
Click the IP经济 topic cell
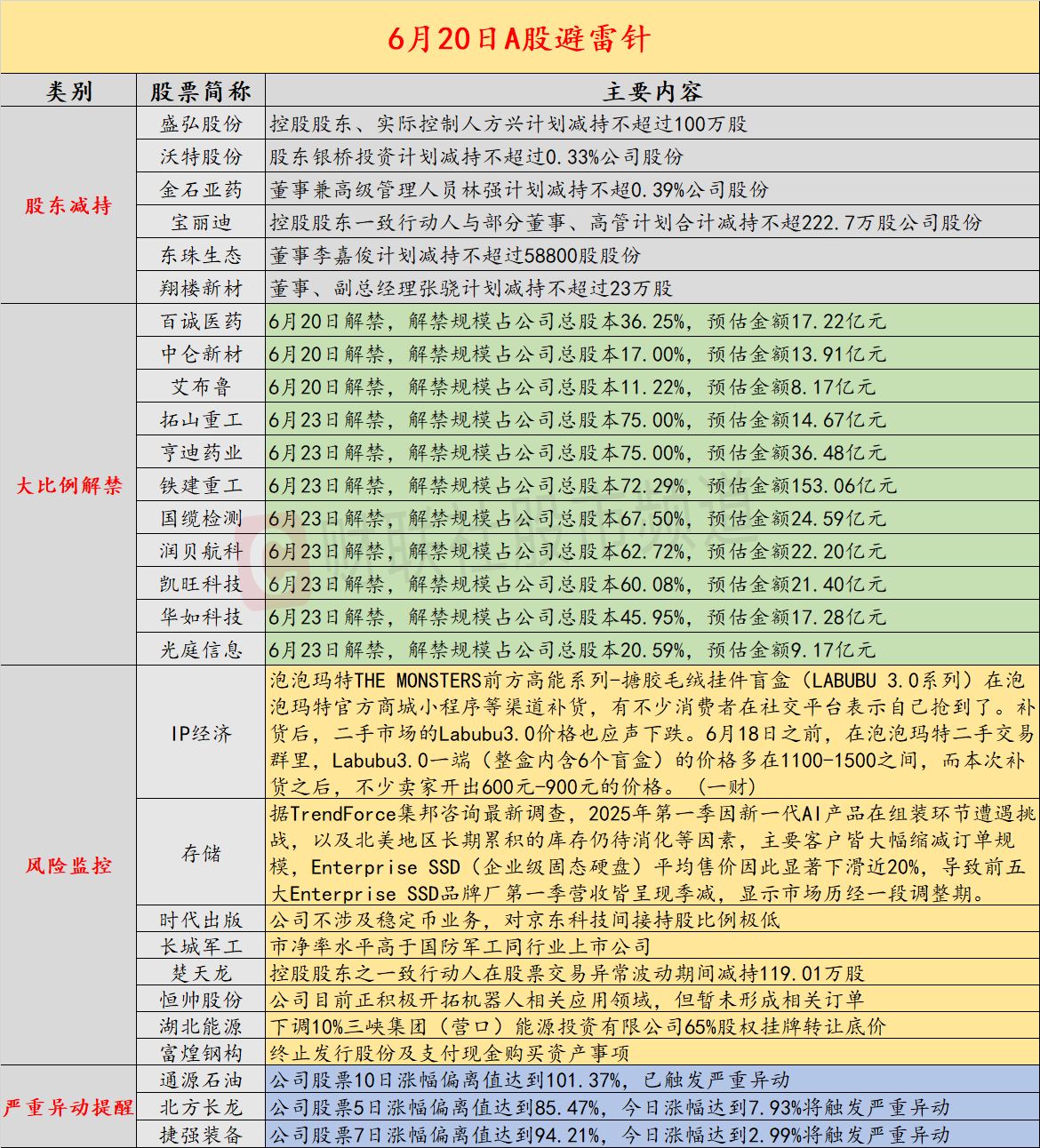tap(201, 733)
